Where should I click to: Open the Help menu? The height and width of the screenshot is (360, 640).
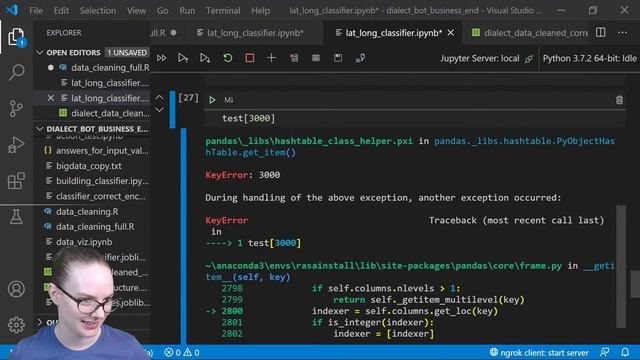tap(260, 11)
